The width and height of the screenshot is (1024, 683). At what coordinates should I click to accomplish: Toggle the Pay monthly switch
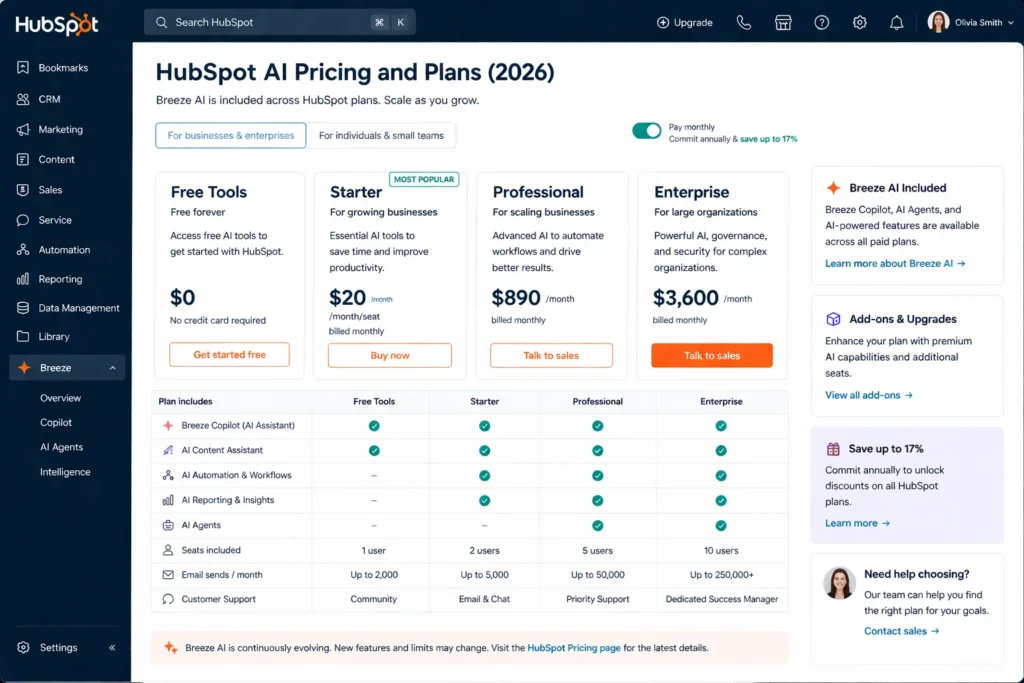coord(647,131)
